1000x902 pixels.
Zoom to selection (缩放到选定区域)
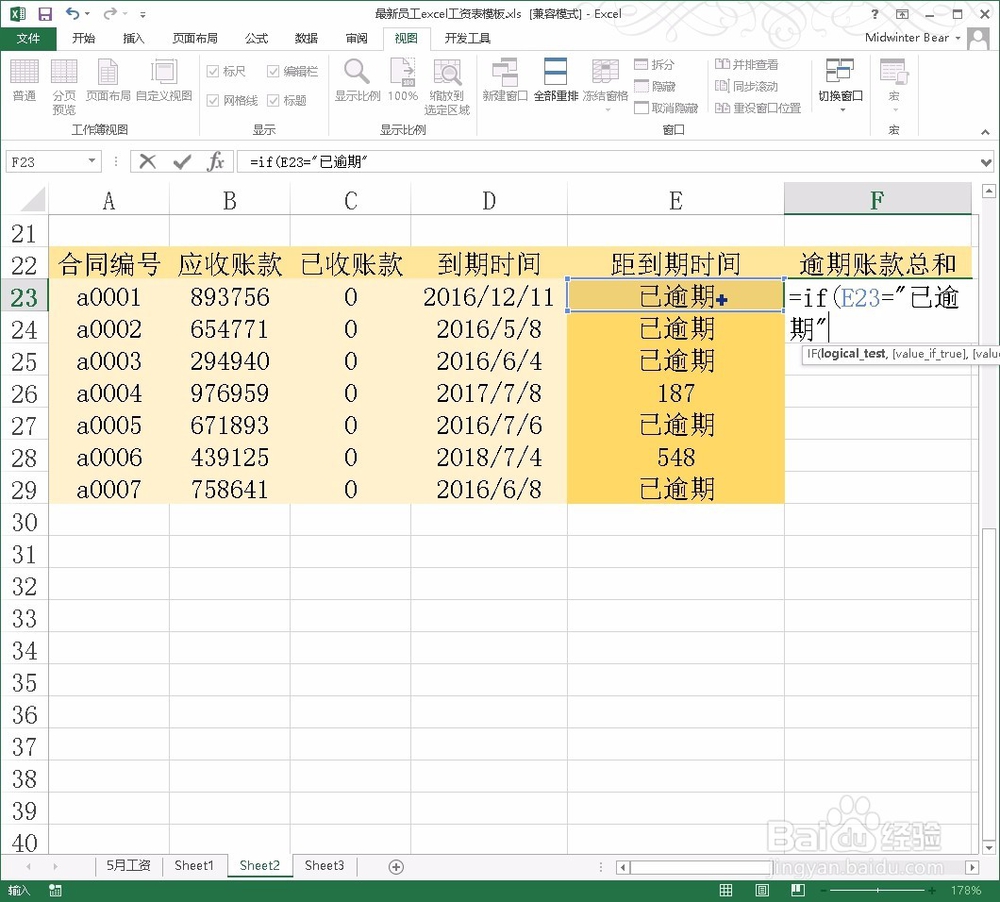pyautogui.click(x=447, y=86)
